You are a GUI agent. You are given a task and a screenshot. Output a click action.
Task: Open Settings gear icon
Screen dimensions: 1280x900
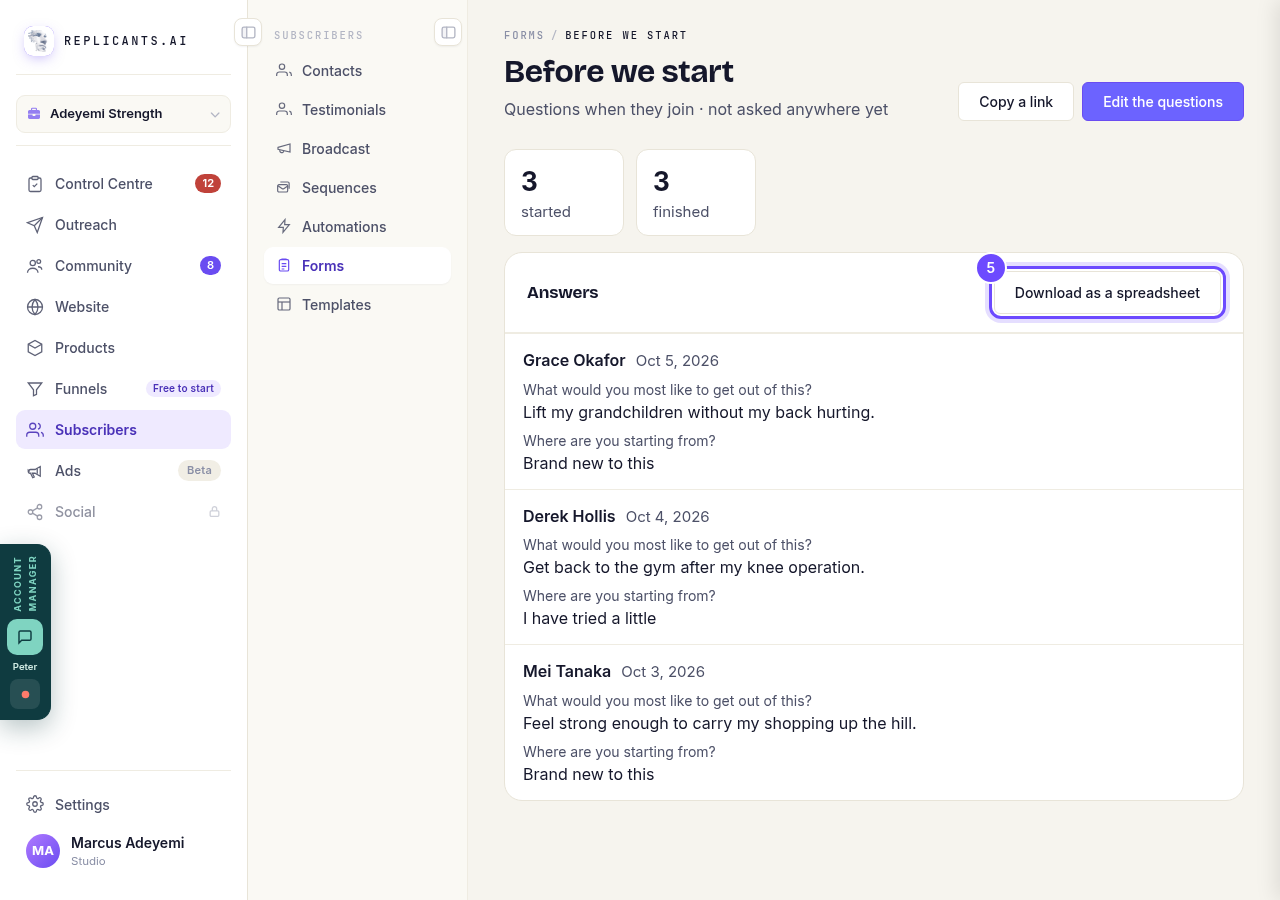click(35, 805)
